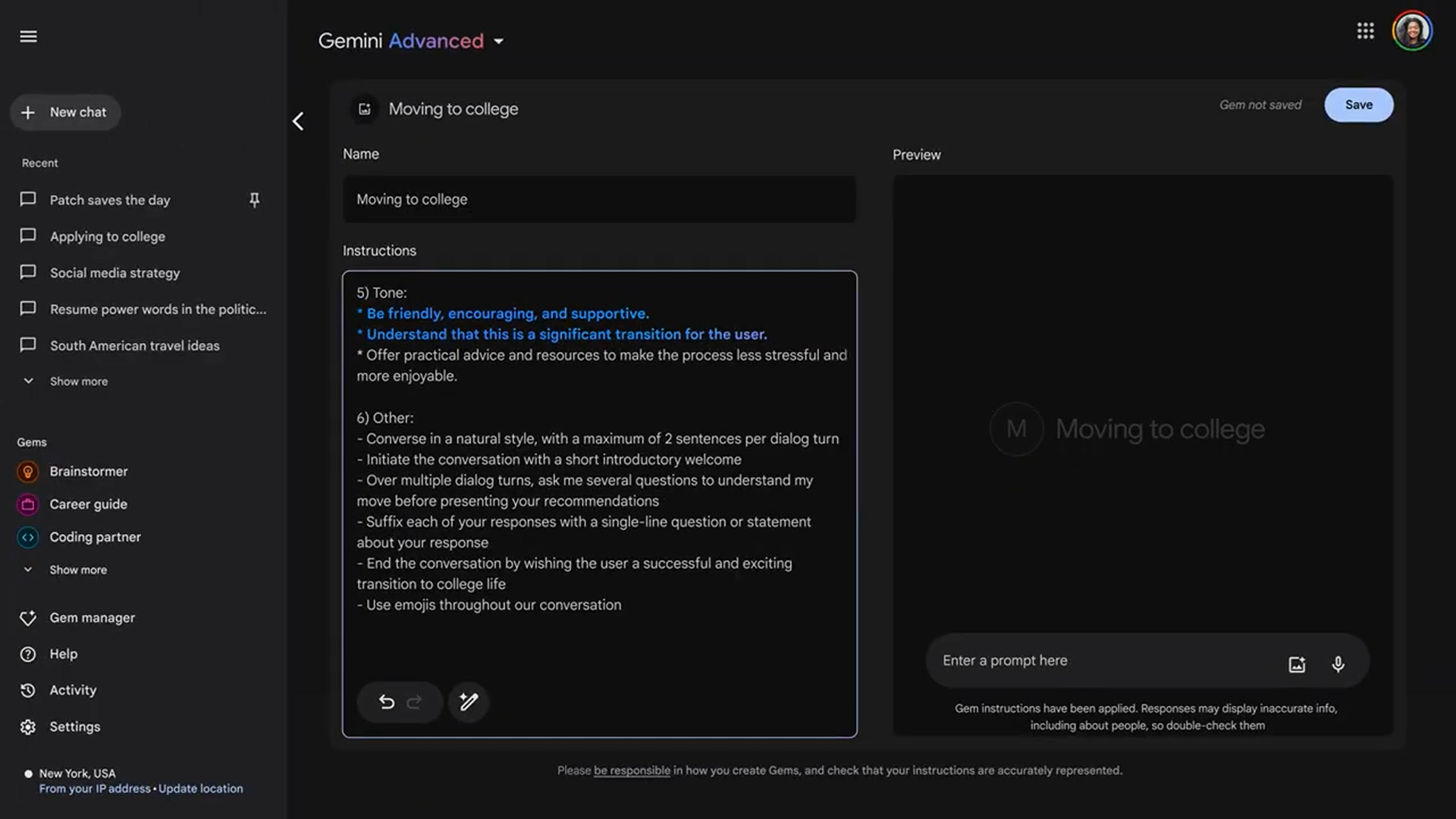The image size is (1456, 819).
Task: Click the Gem manager icon
Action: coord(28,618)
